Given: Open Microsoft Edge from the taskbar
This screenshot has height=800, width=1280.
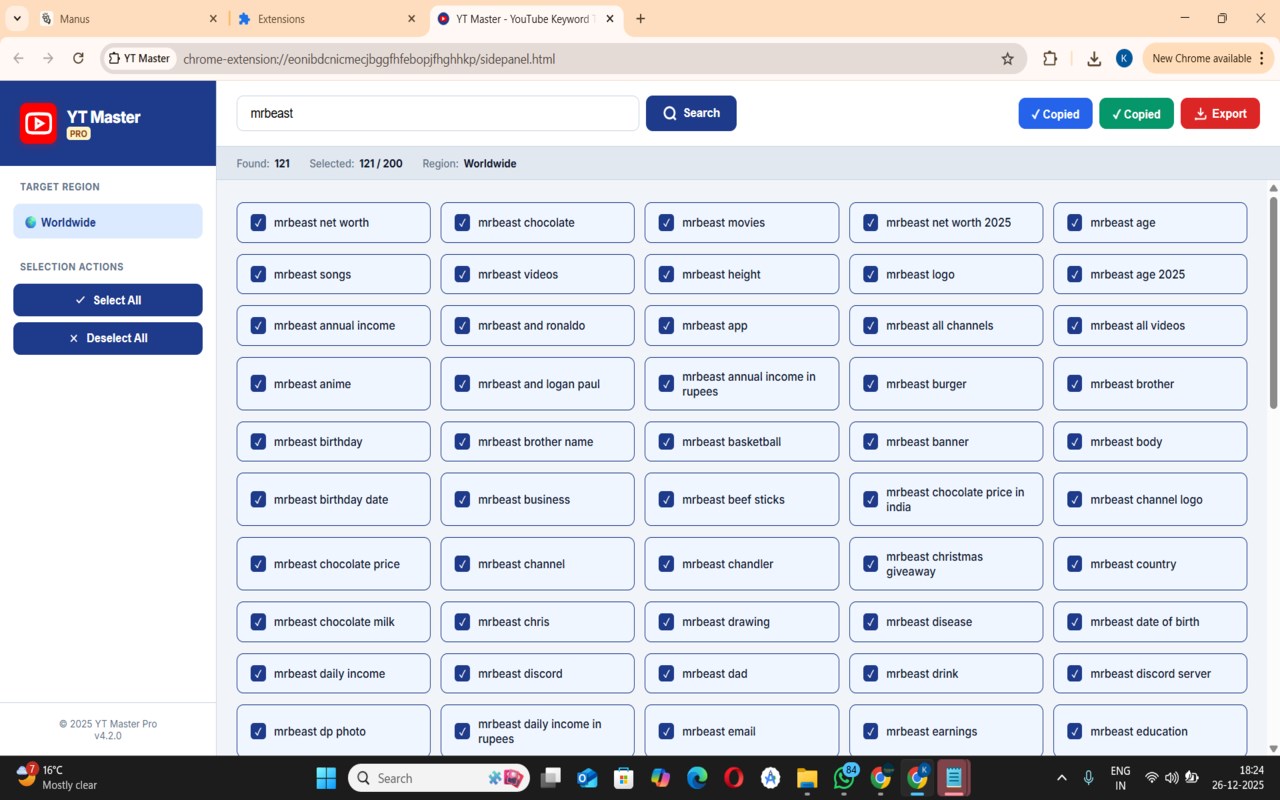Looking at the screenshot, I should 697,778.
